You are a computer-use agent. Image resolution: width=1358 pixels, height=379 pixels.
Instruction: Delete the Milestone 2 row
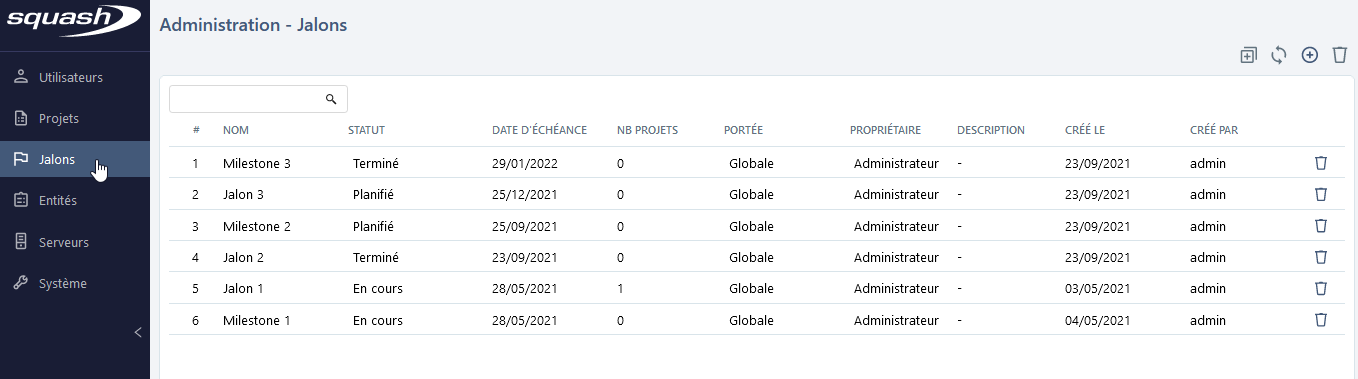tap(1320, 226)
